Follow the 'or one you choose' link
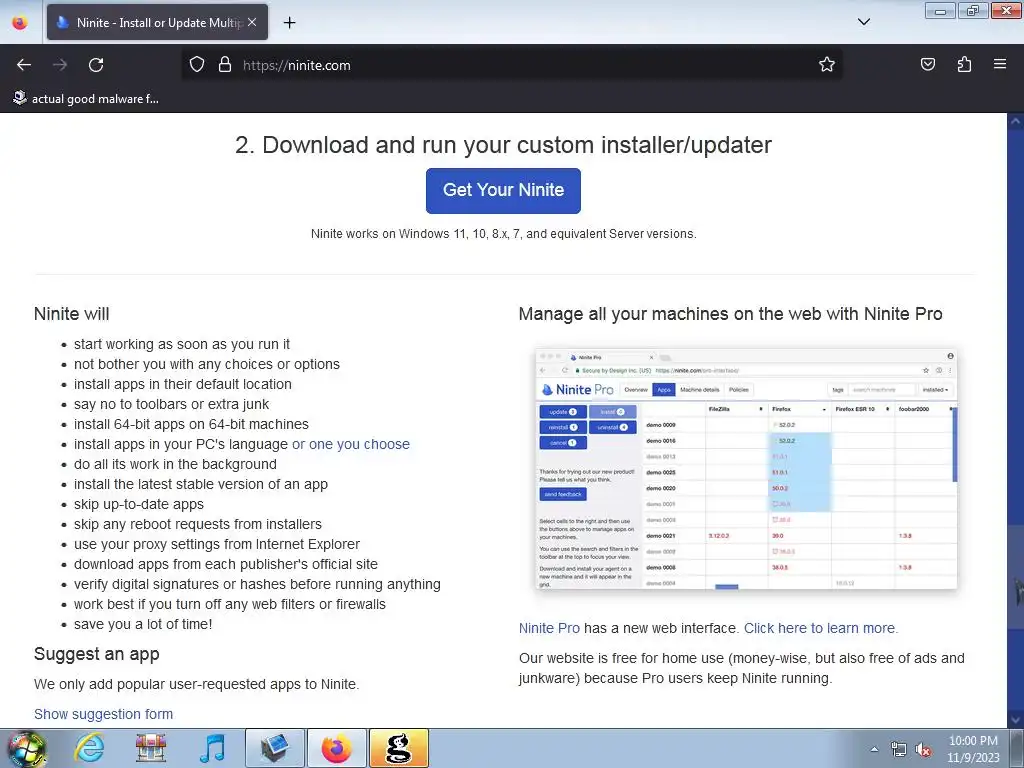 [351, 444]
